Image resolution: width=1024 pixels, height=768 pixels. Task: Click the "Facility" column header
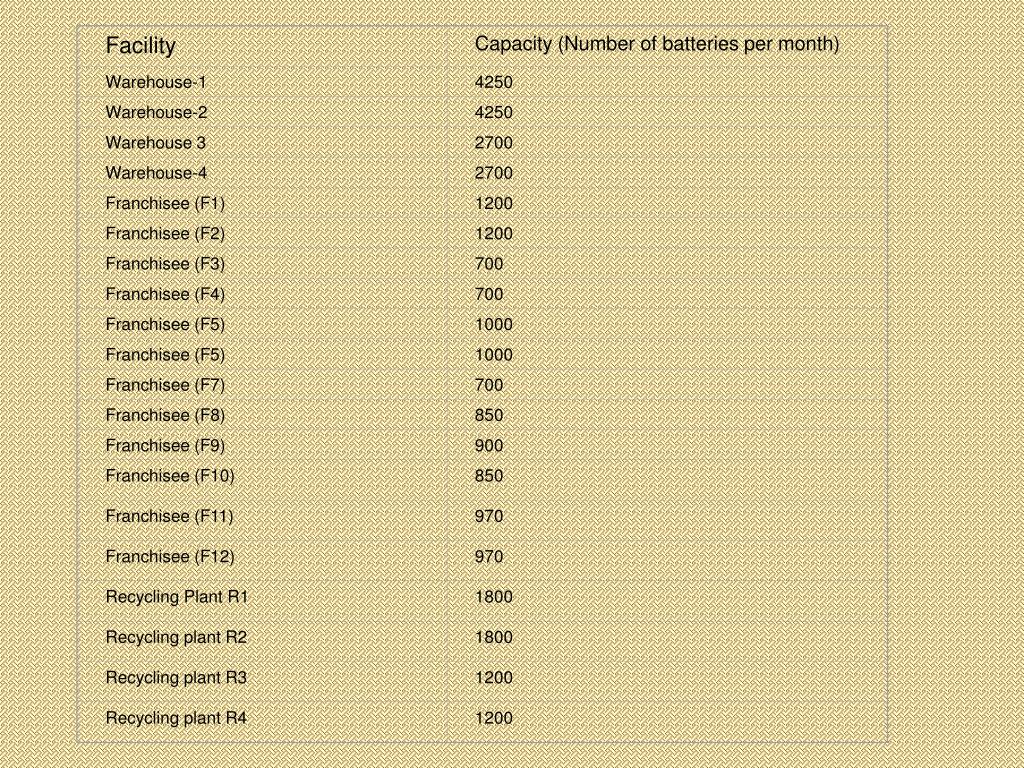click(x=140, y=46)
